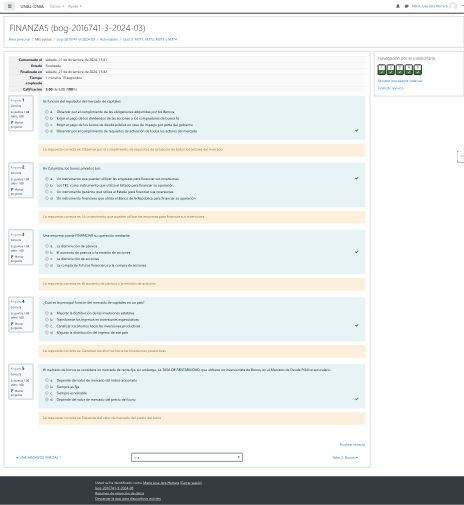The height and width of the screenshot is (505, 464).
Task: Select option a of question 2
Action: pos(47,179)
